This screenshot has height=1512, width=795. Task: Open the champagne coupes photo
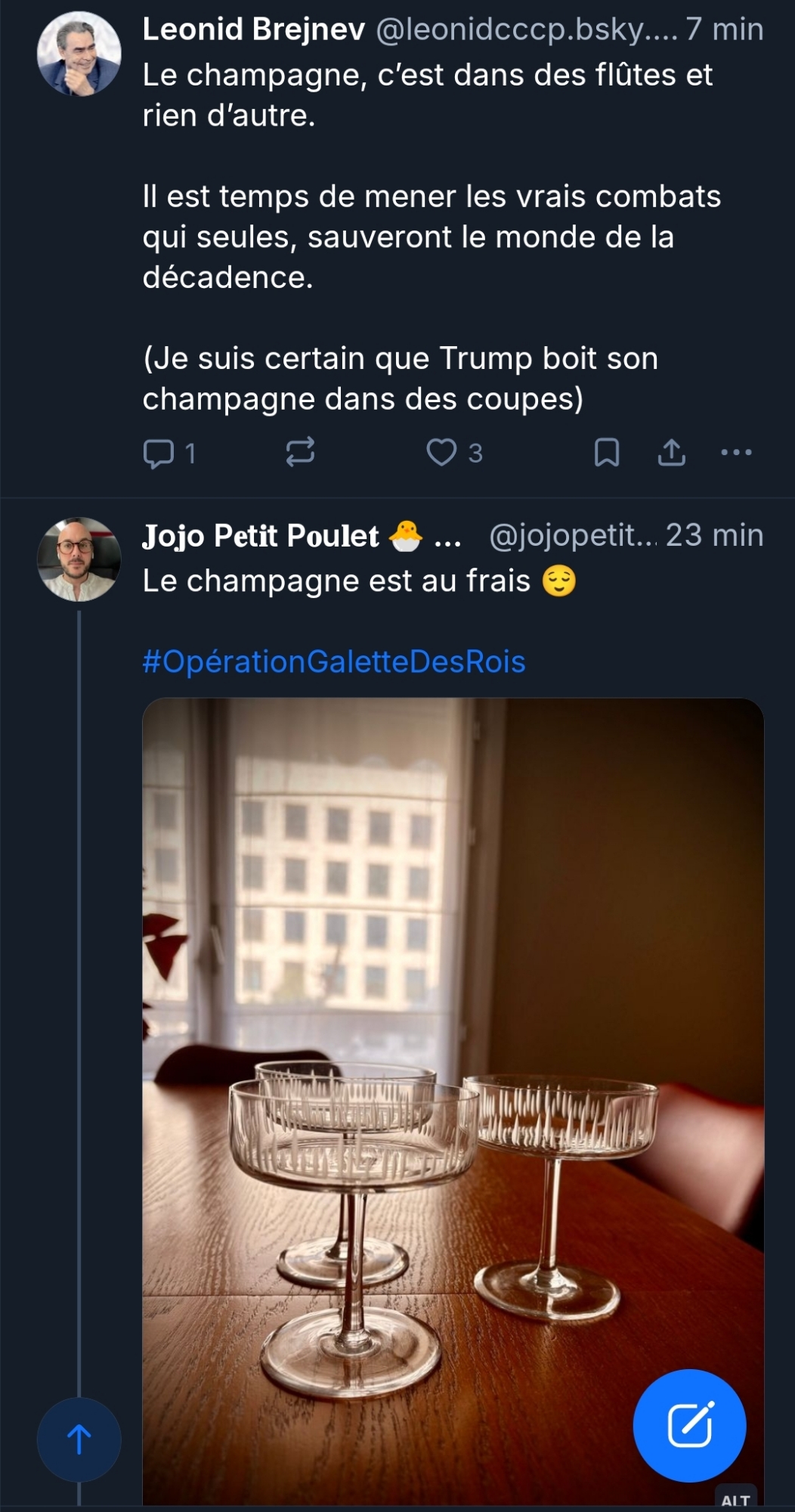(452, 1058)
